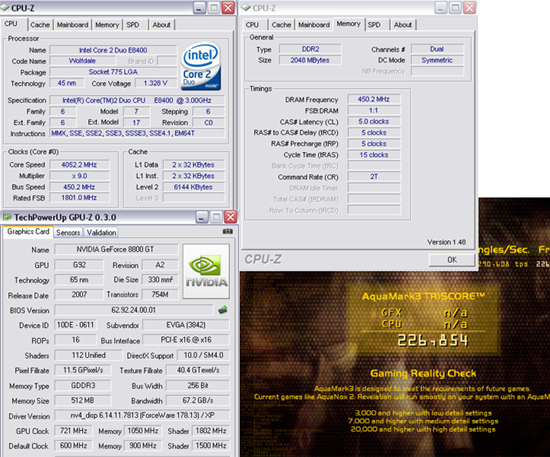Image resolution: width=550 pixels, height=457 pixels.
Task: Click DRAM Frequency 450.2 MHz value
Action: (x=374, y=99)
